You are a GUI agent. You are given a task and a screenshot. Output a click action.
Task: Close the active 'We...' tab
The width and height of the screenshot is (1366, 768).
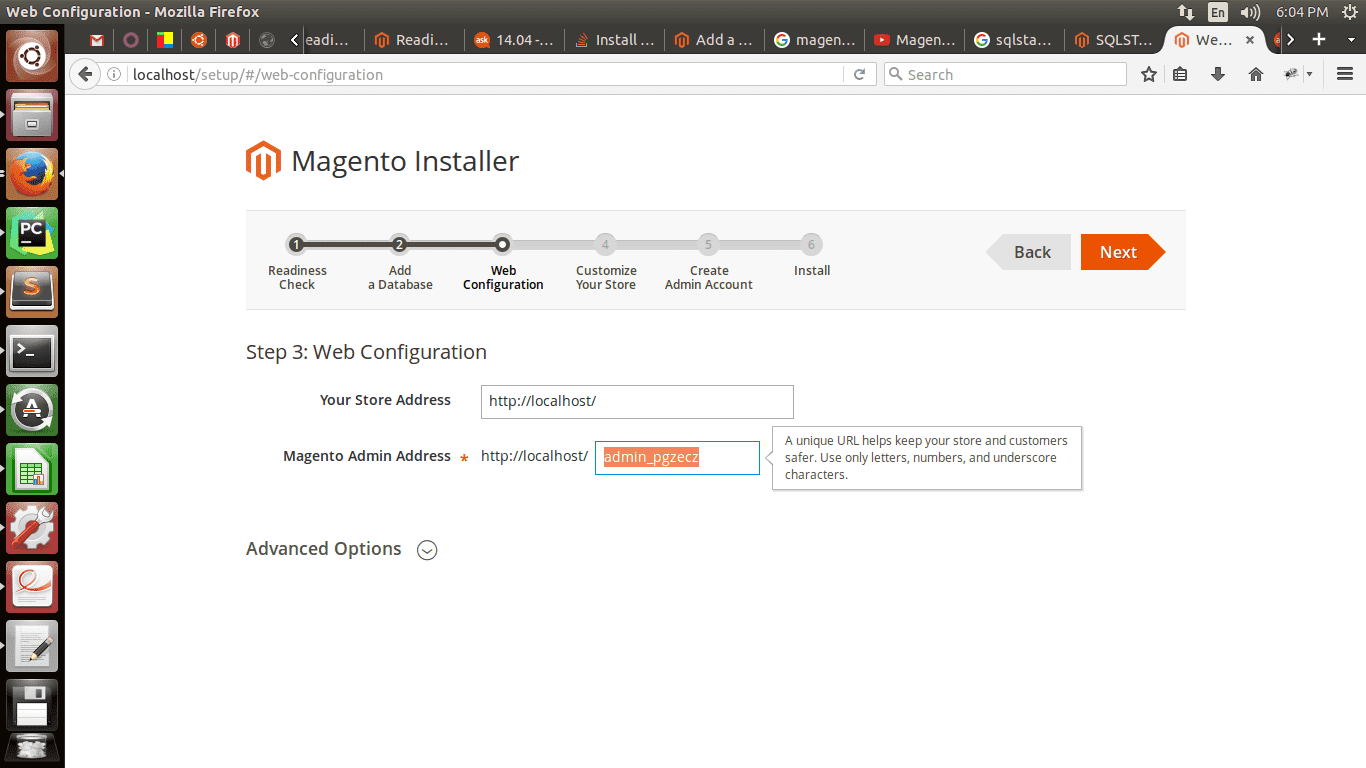coord(1249,40)
